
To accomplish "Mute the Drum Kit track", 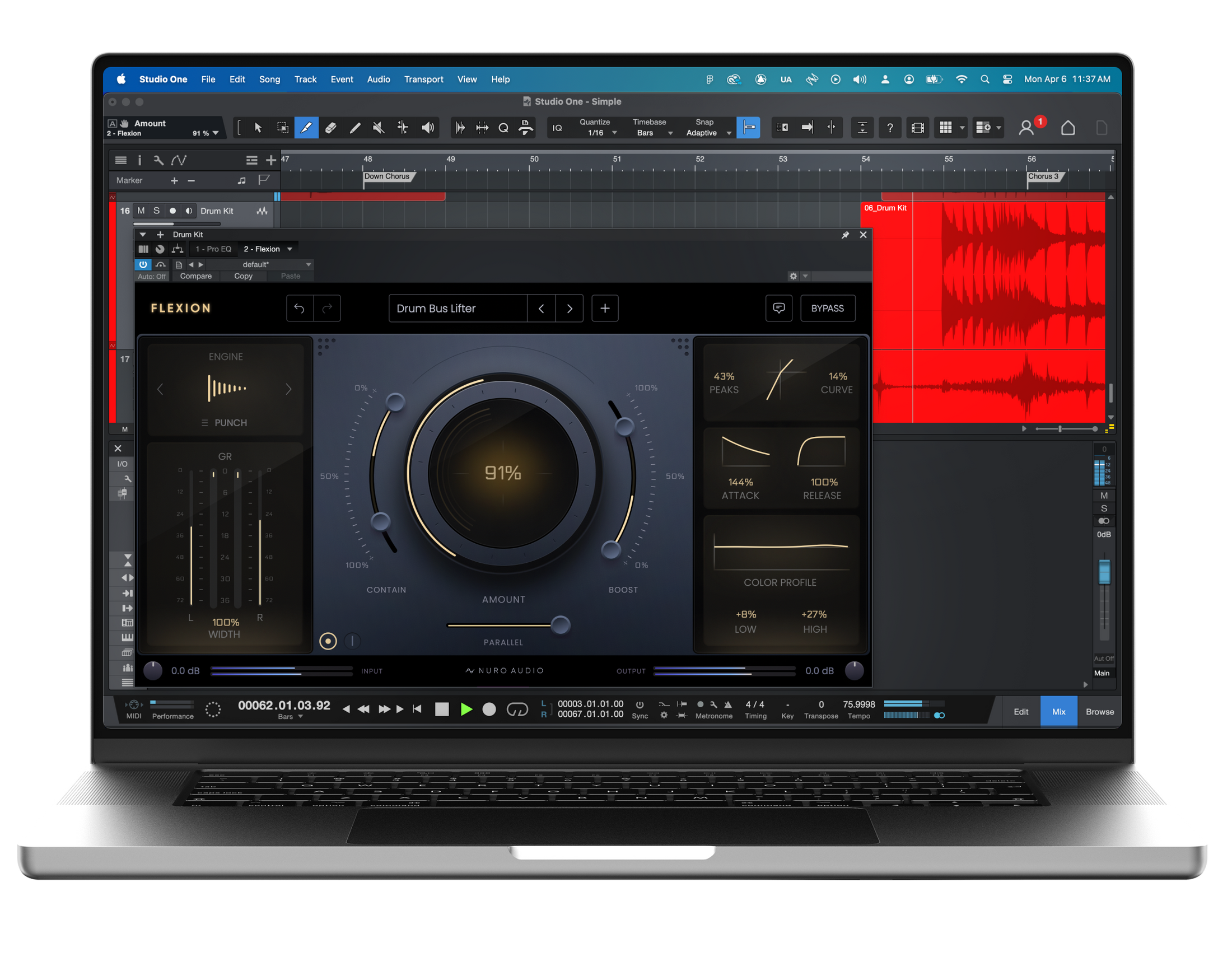I will point(141,211).
